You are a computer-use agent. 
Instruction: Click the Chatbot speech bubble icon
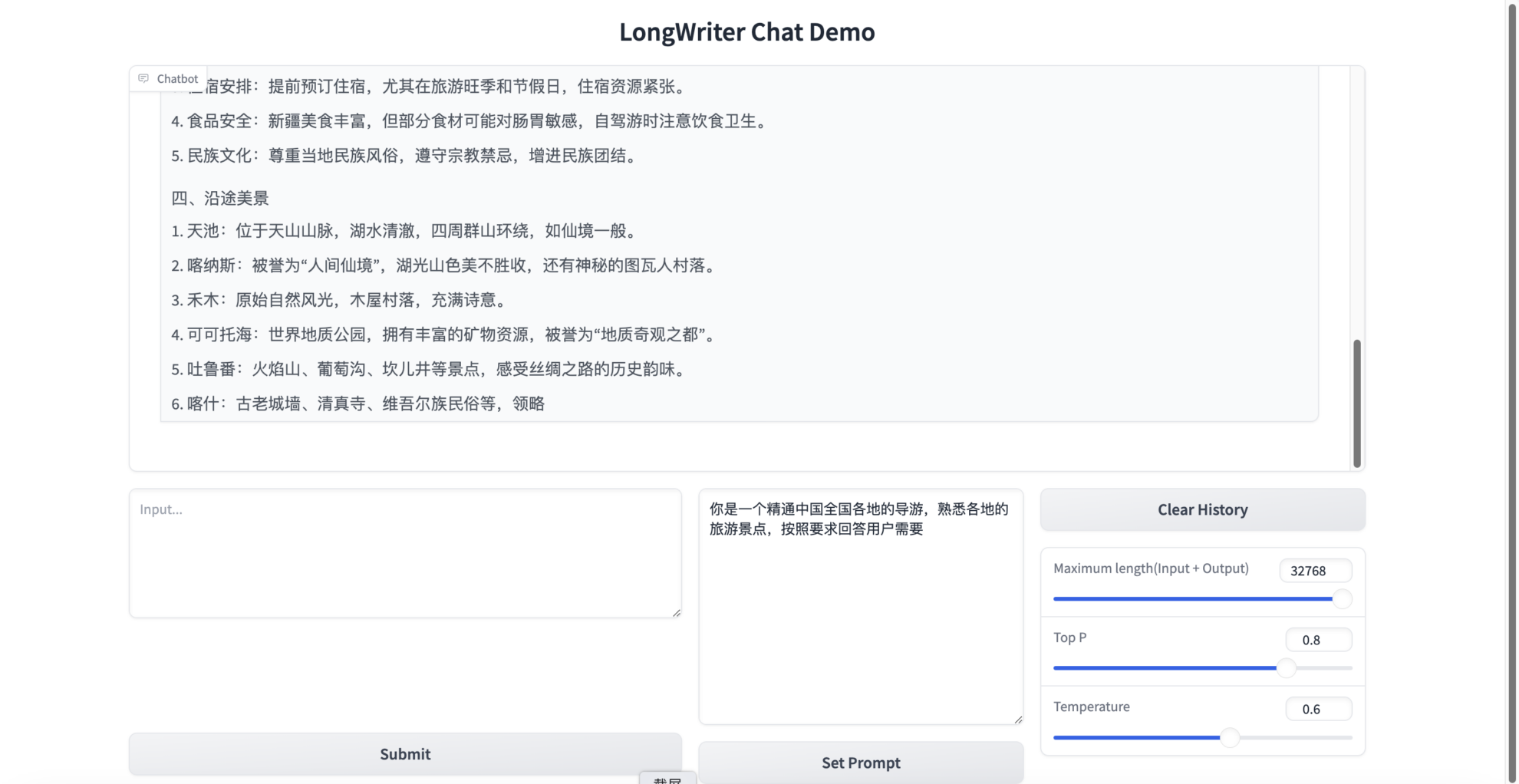coord(143,78)
